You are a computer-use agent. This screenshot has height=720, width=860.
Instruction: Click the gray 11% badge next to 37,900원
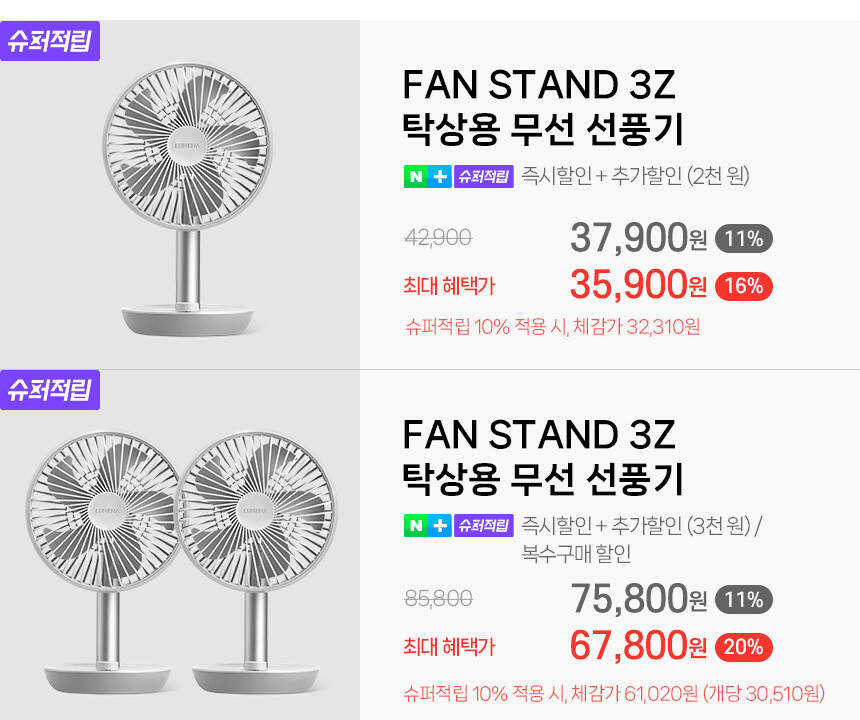(743, 239)
